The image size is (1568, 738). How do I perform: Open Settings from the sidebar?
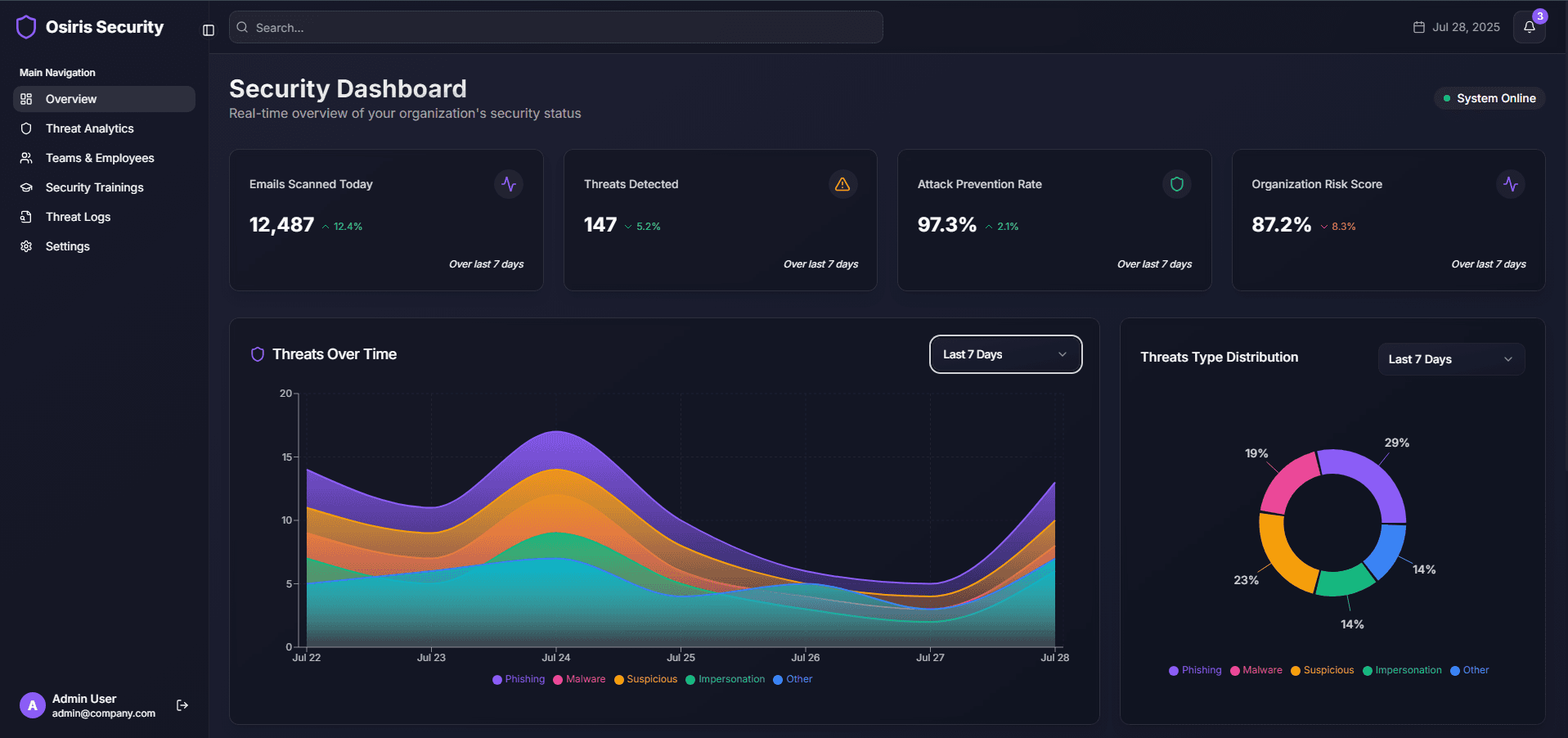[104, 246]
